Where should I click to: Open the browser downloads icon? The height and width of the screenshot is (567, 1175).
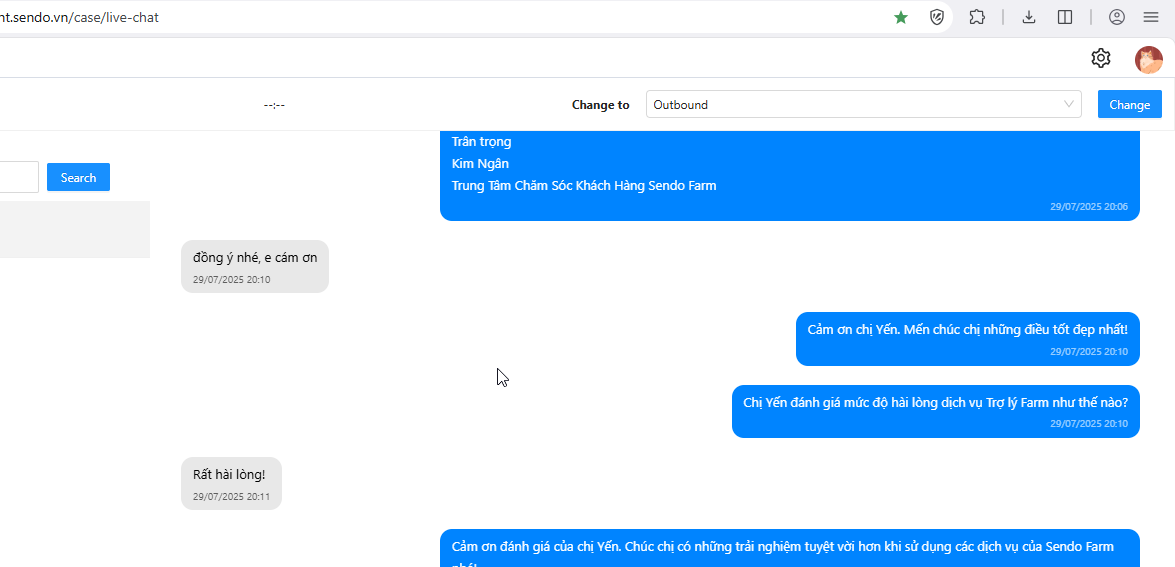(1029, 17)
